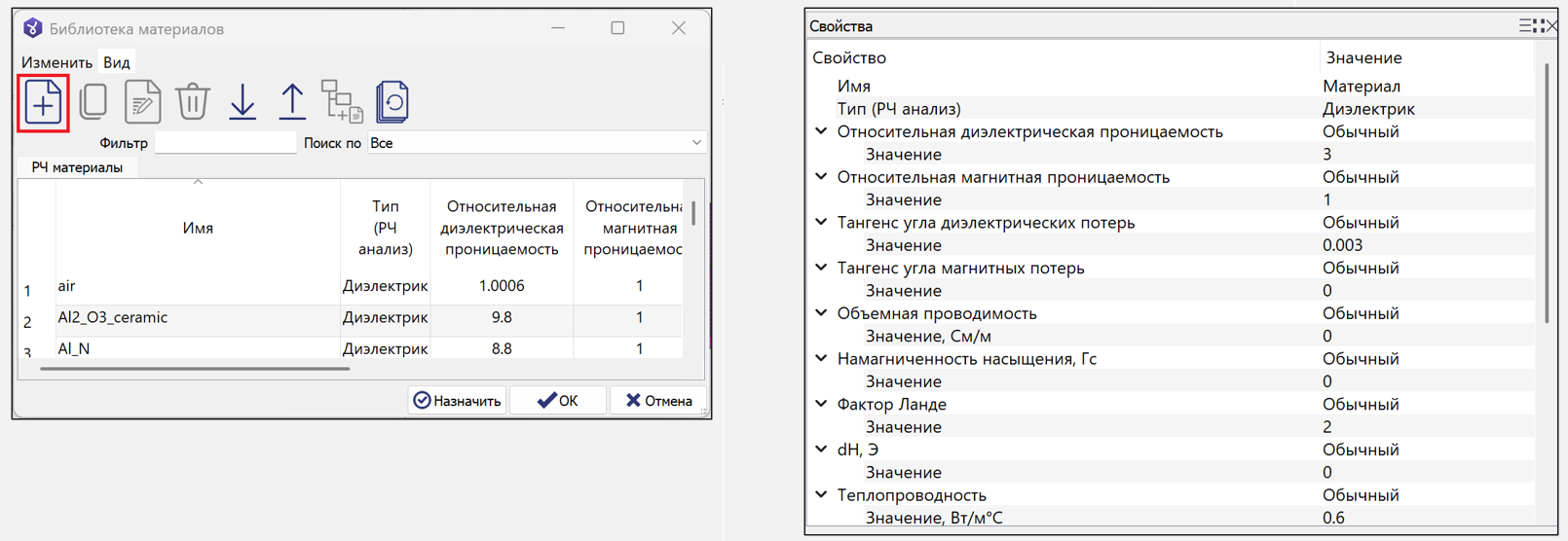Delete material using the trash icon
This screenshot has width=1568, height=541.
[193, 102]
